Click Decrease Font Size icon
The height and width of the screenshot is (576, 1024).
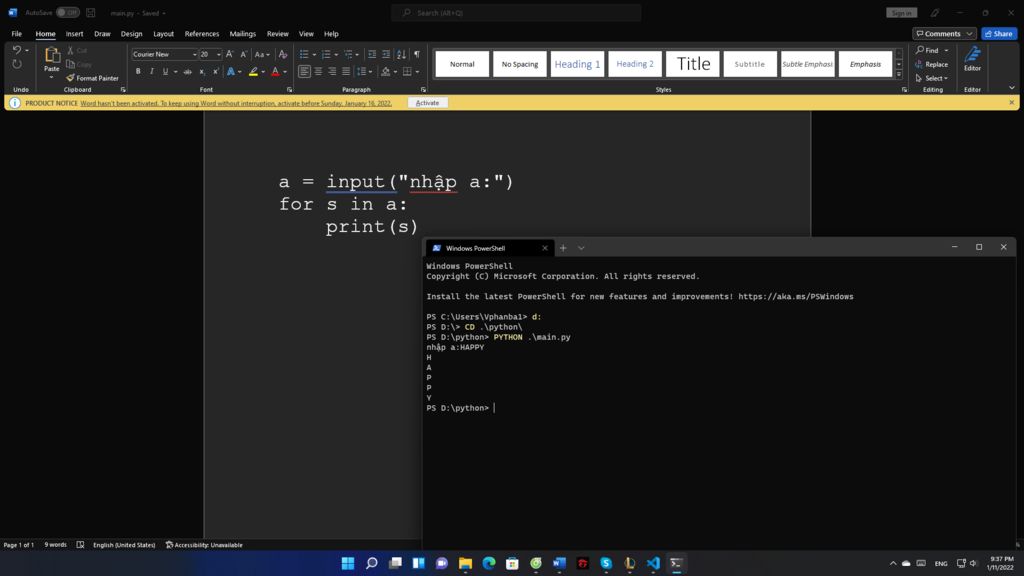click(244, 54)
